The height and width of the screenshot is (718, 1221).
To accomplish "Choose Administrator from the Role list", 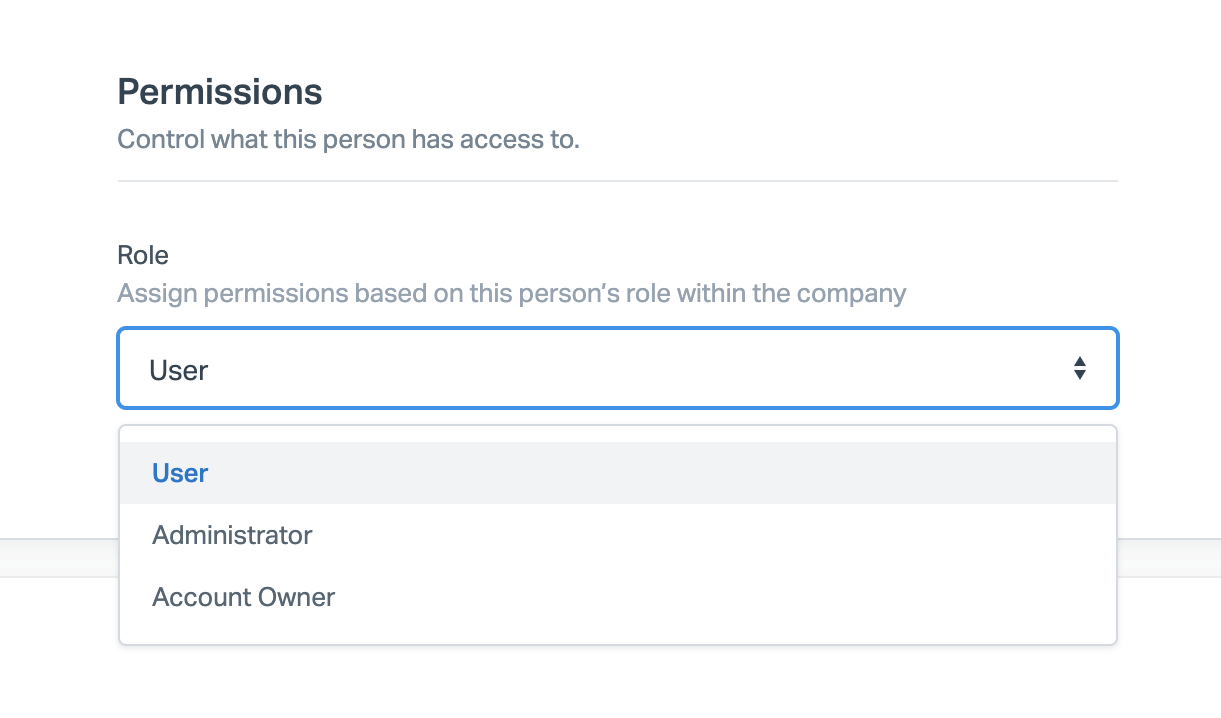I will [232, 535].
